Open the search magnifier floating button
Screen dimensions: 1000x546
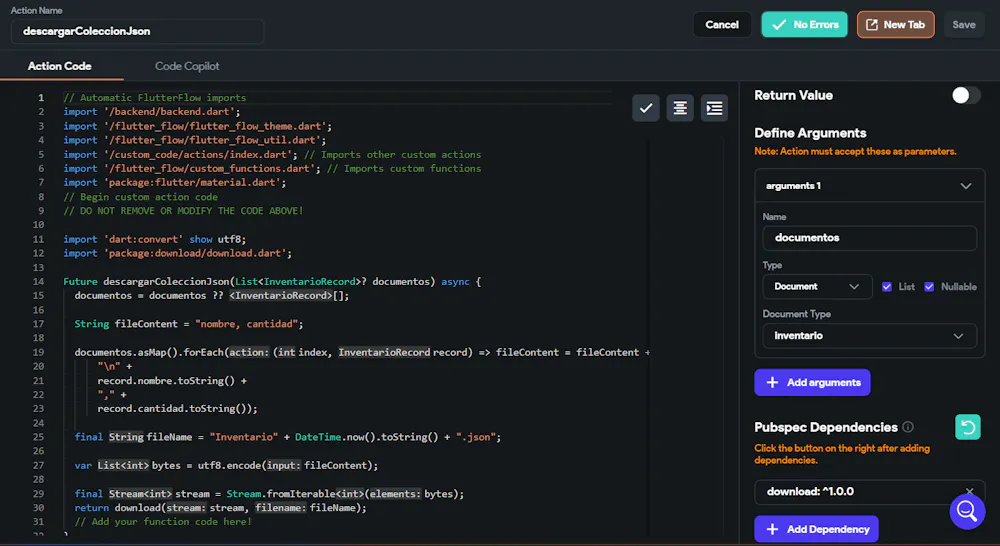click(967, 511)
